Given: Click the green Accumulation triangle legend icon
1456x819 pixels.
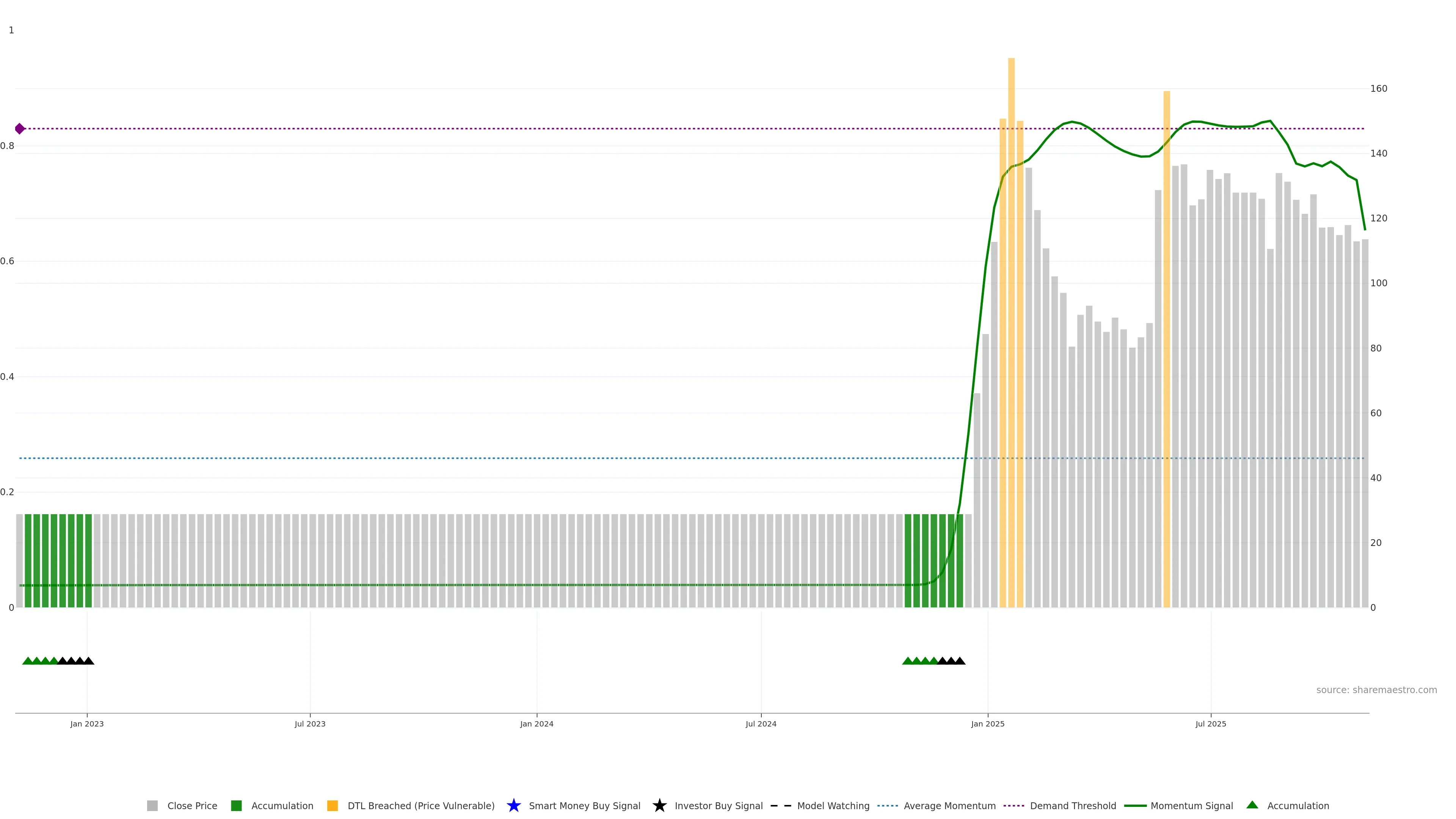Looking at the screenshot, I should click(x=1252, y=805).
